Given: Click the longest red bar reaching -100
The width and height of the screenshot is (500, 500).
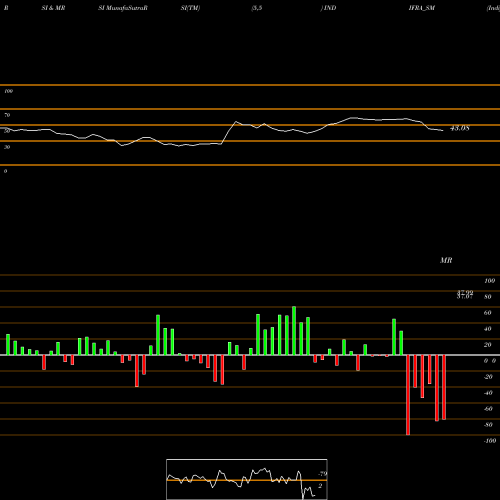Looking at the screenshot, I should point(408,395).
